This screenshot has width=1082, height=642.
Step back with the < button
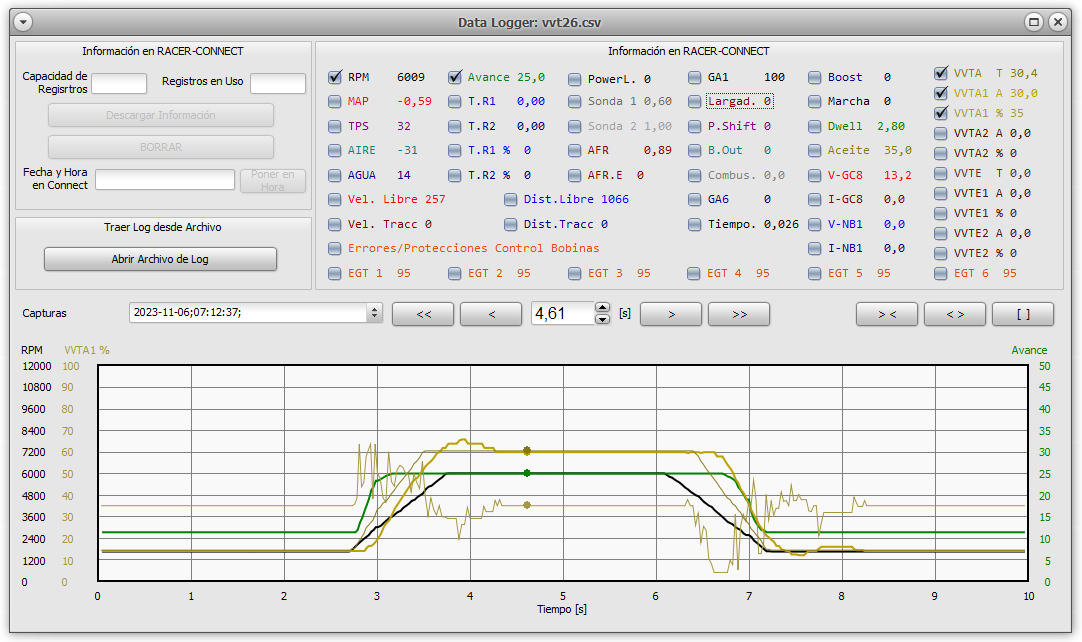pos(491,314)
